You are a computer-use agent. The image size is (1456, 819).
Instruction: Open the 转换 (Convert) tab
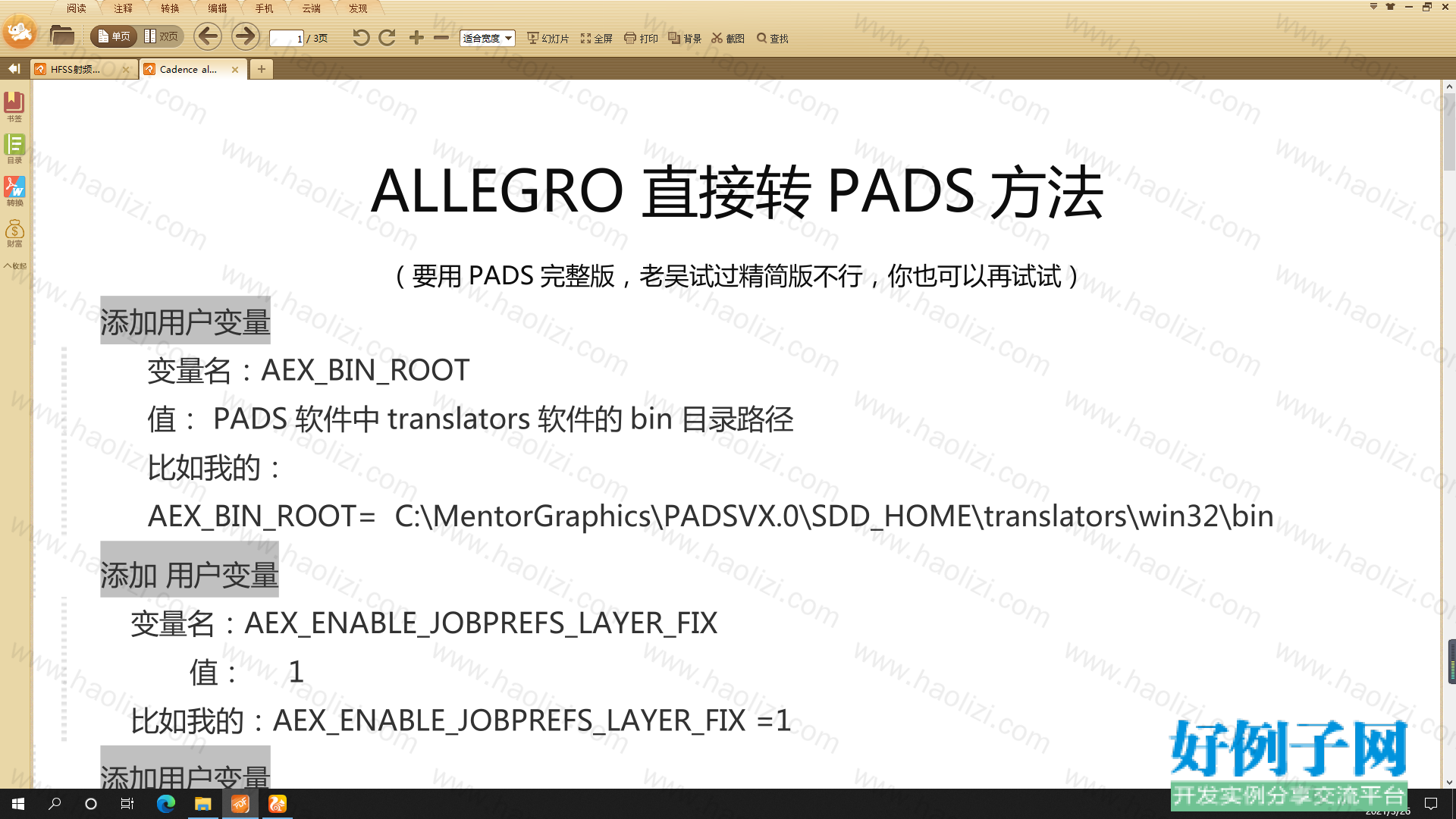[170, 8]
